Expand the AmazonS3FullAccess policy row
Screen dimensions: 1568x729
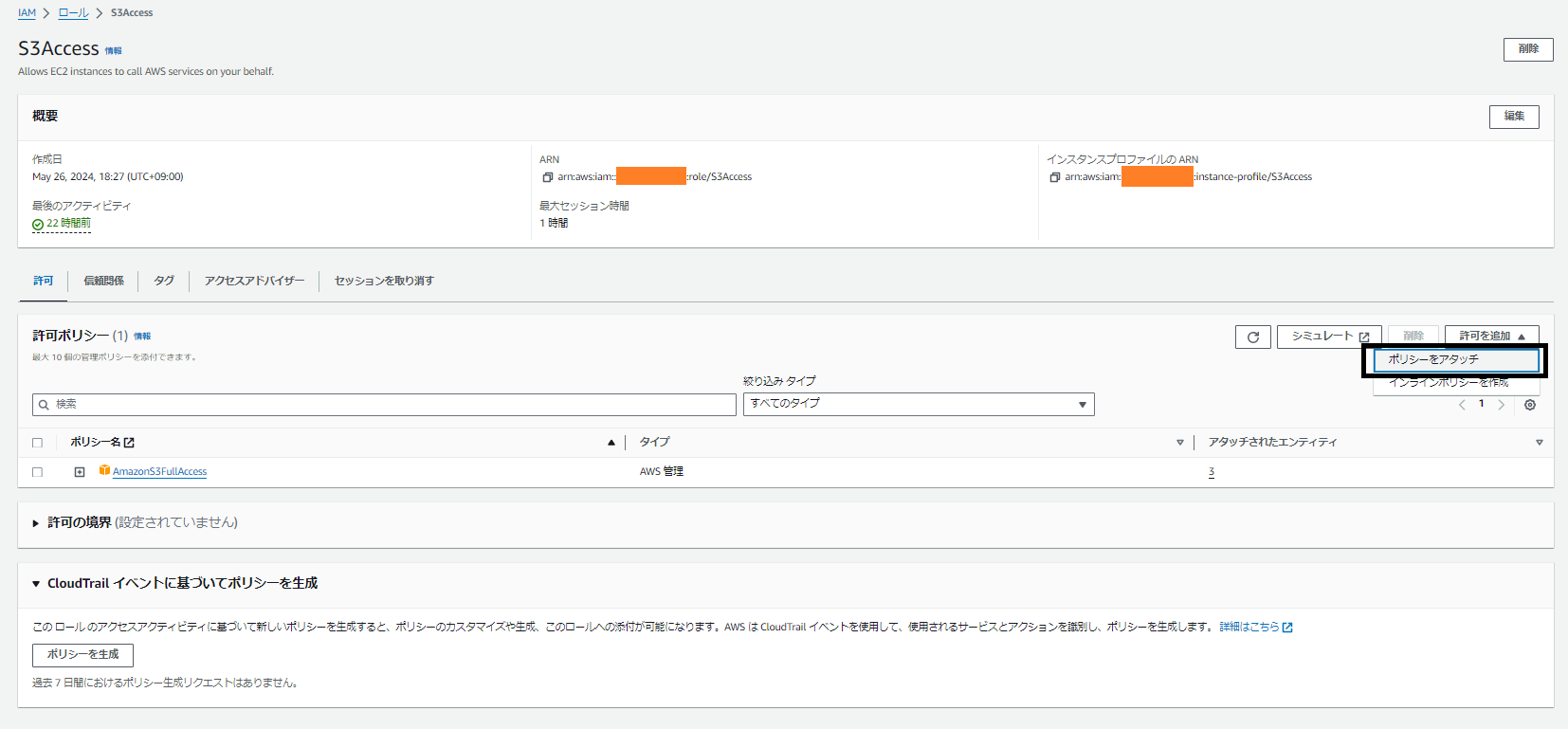tap(80, 472)
